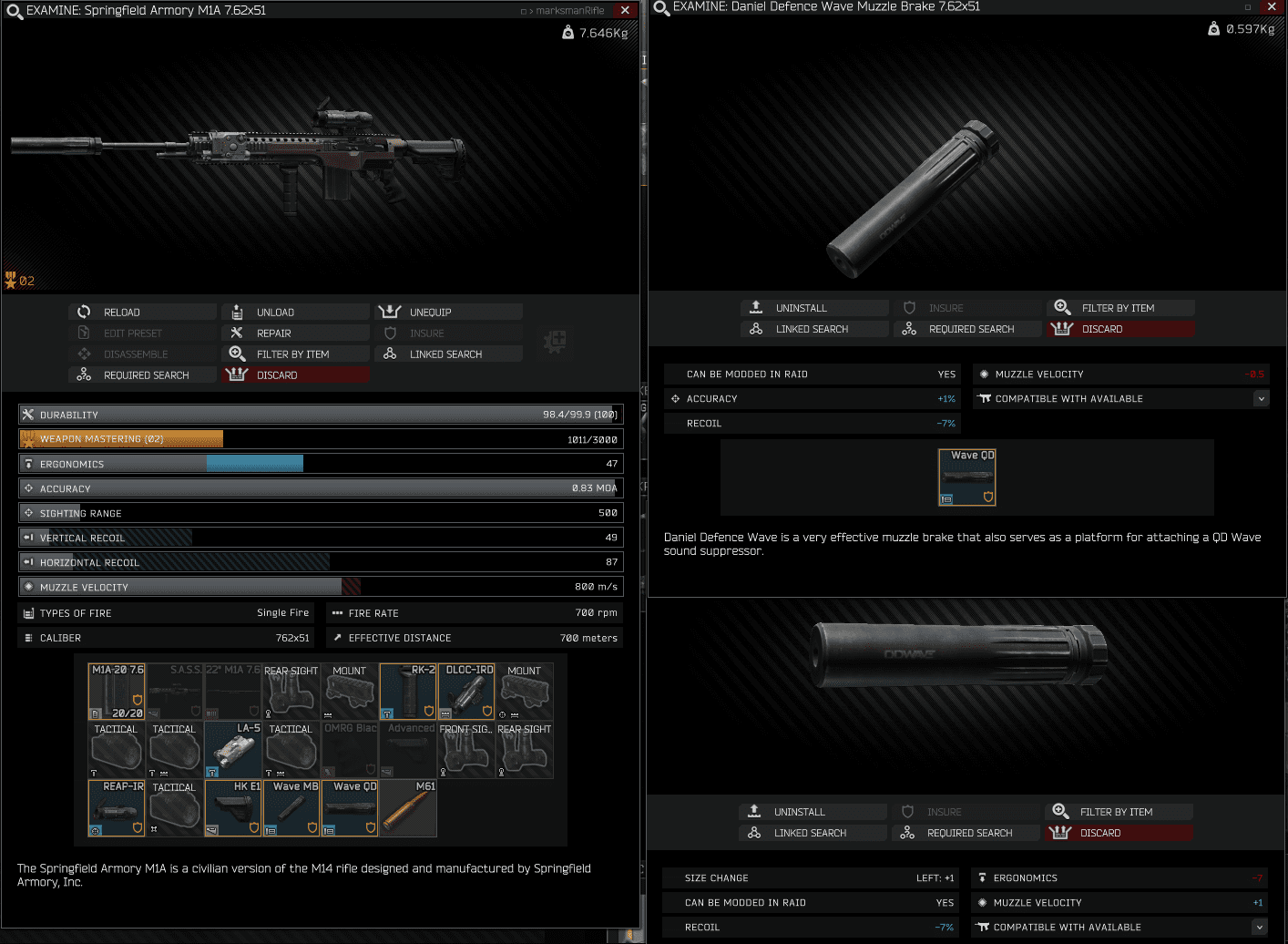Click DISCARD in the Wave Muzzle Brake window

point(1120,329)
